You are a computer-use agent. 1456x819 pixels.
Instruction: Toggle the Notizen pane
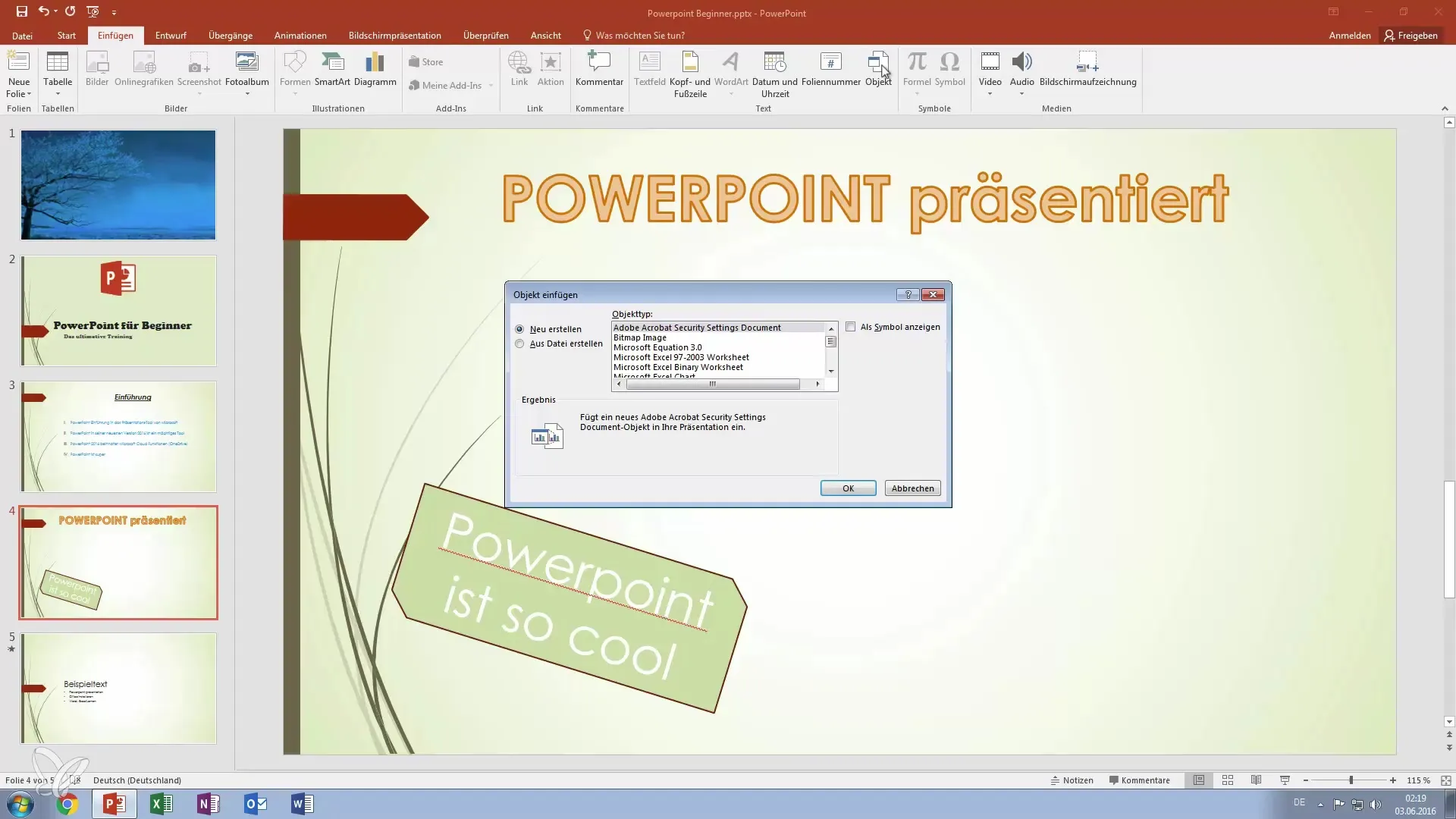(1072, 780)
